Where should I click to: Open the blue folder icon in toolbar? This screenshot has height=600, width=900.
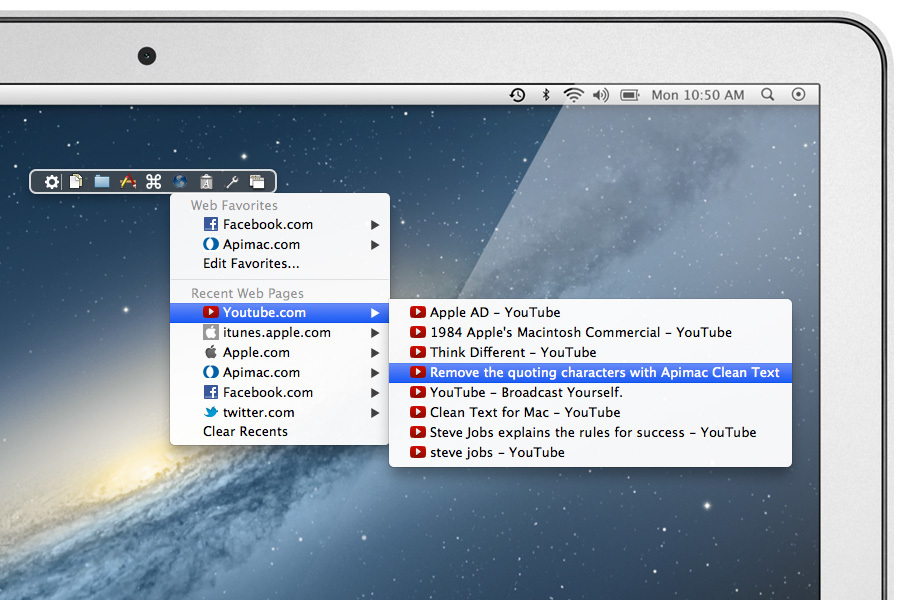(x=102, y=181)
